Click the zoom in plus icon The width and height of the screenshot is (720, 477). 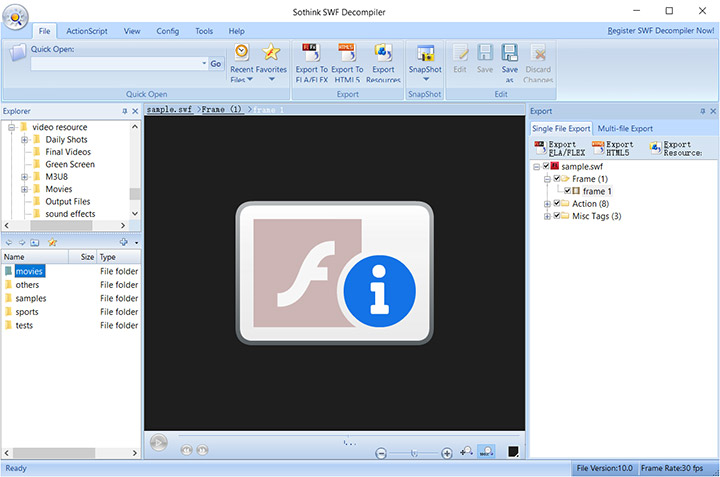(447, 453)
